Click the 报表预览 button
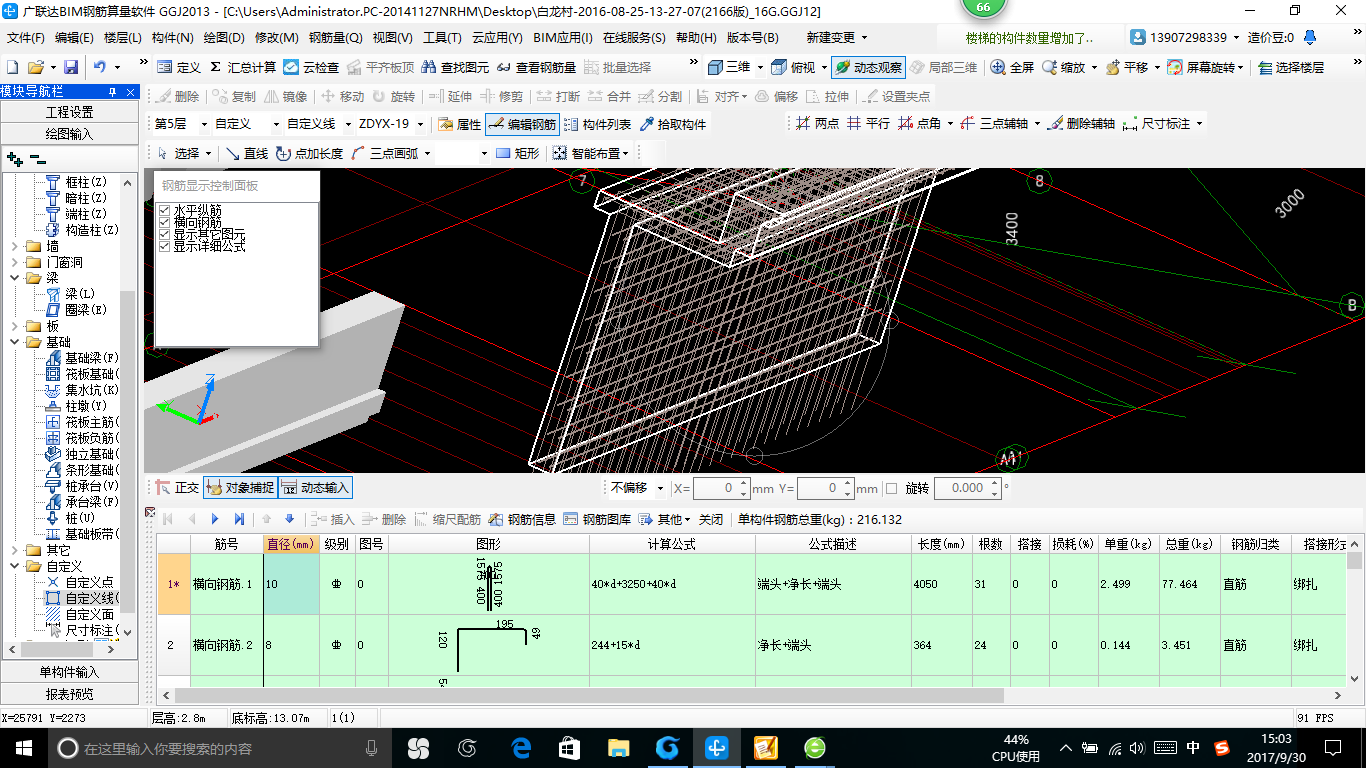Screen dimensions: 1366x768 click(70, 694)
